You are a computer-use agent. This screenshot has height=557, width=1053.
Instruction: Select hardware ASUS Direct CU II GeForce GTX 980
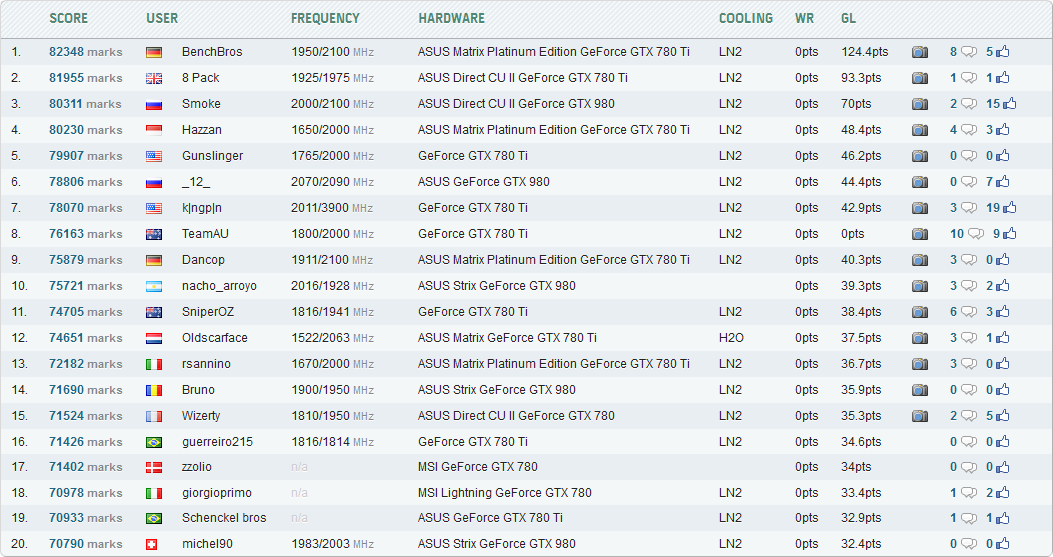pos(516,104)
